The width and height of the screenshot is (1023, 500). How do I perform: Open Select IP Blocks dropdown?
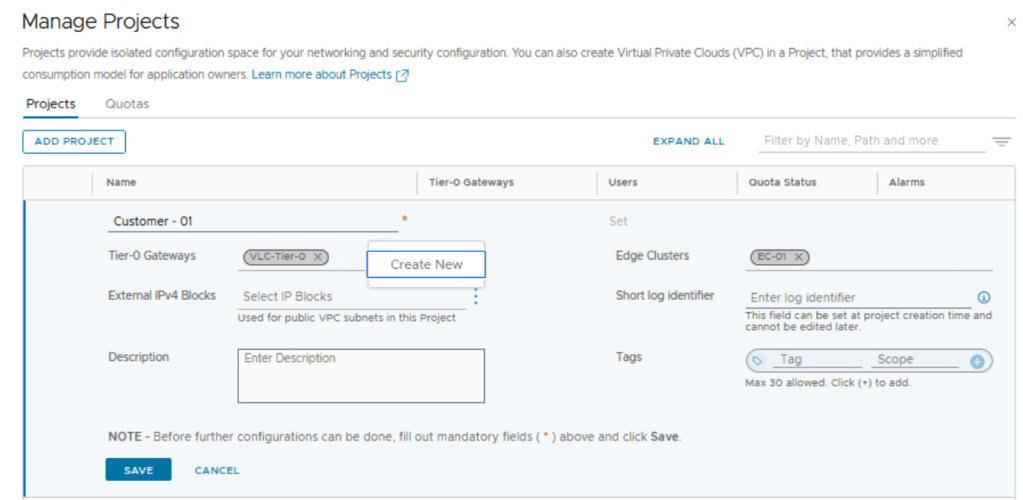(350, 297)
